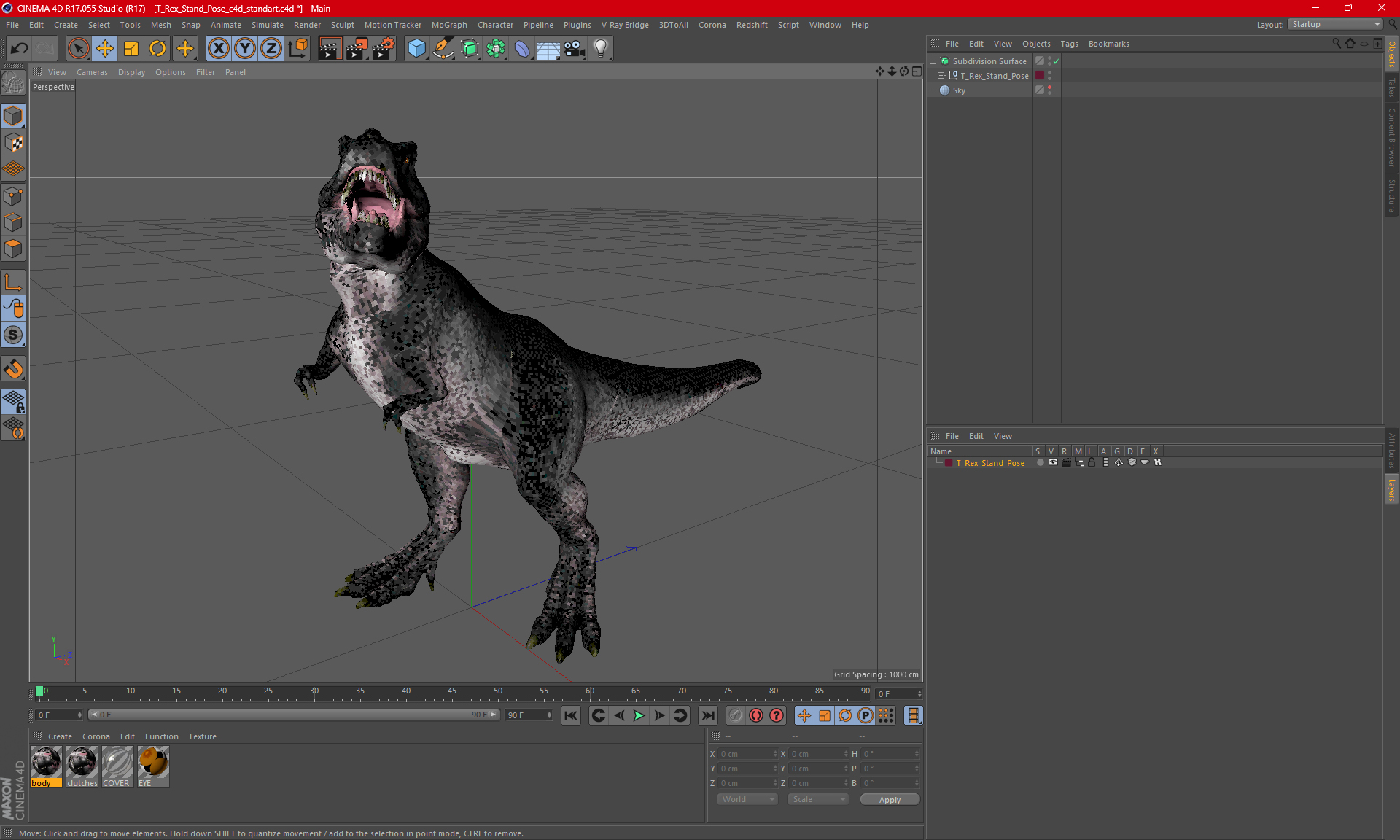Open the MoGraph array modeling icon
Viewport: 1400px width, 840px height.
pyautogui.click(x=496, y=48)
